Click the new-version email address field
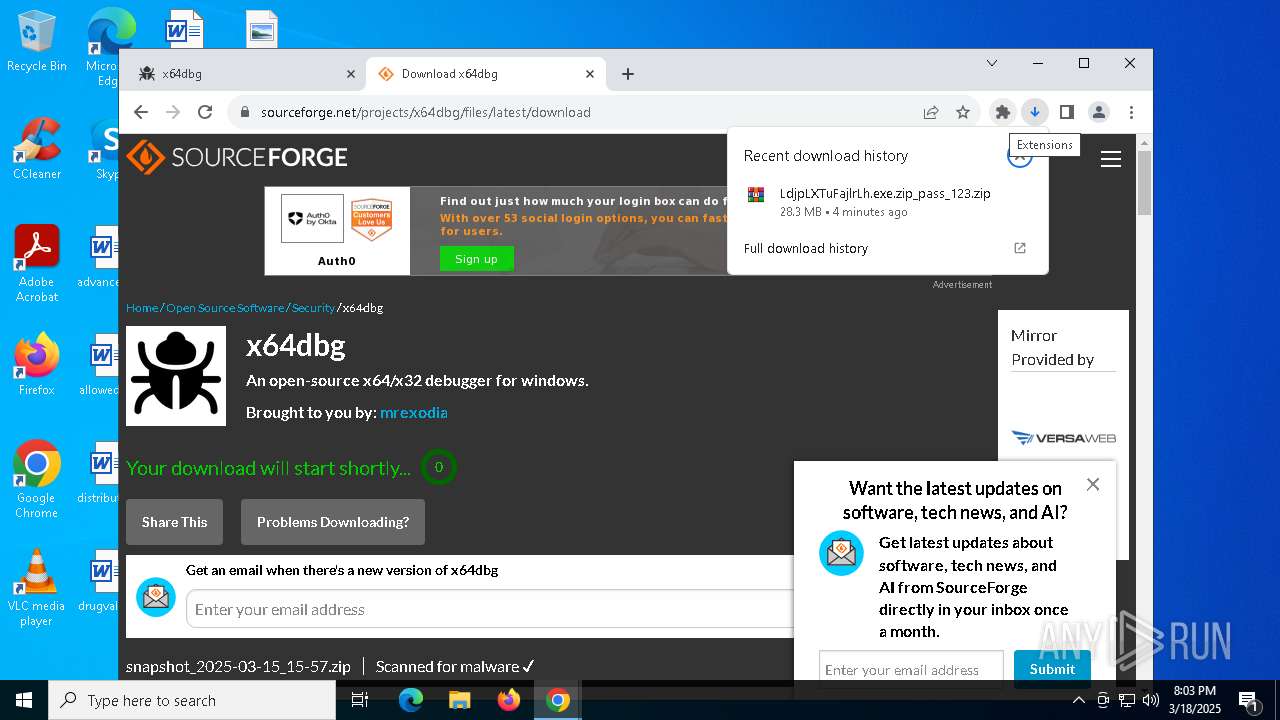The width and height of the screenshot is (1280, 720). (x=490, y=609)
